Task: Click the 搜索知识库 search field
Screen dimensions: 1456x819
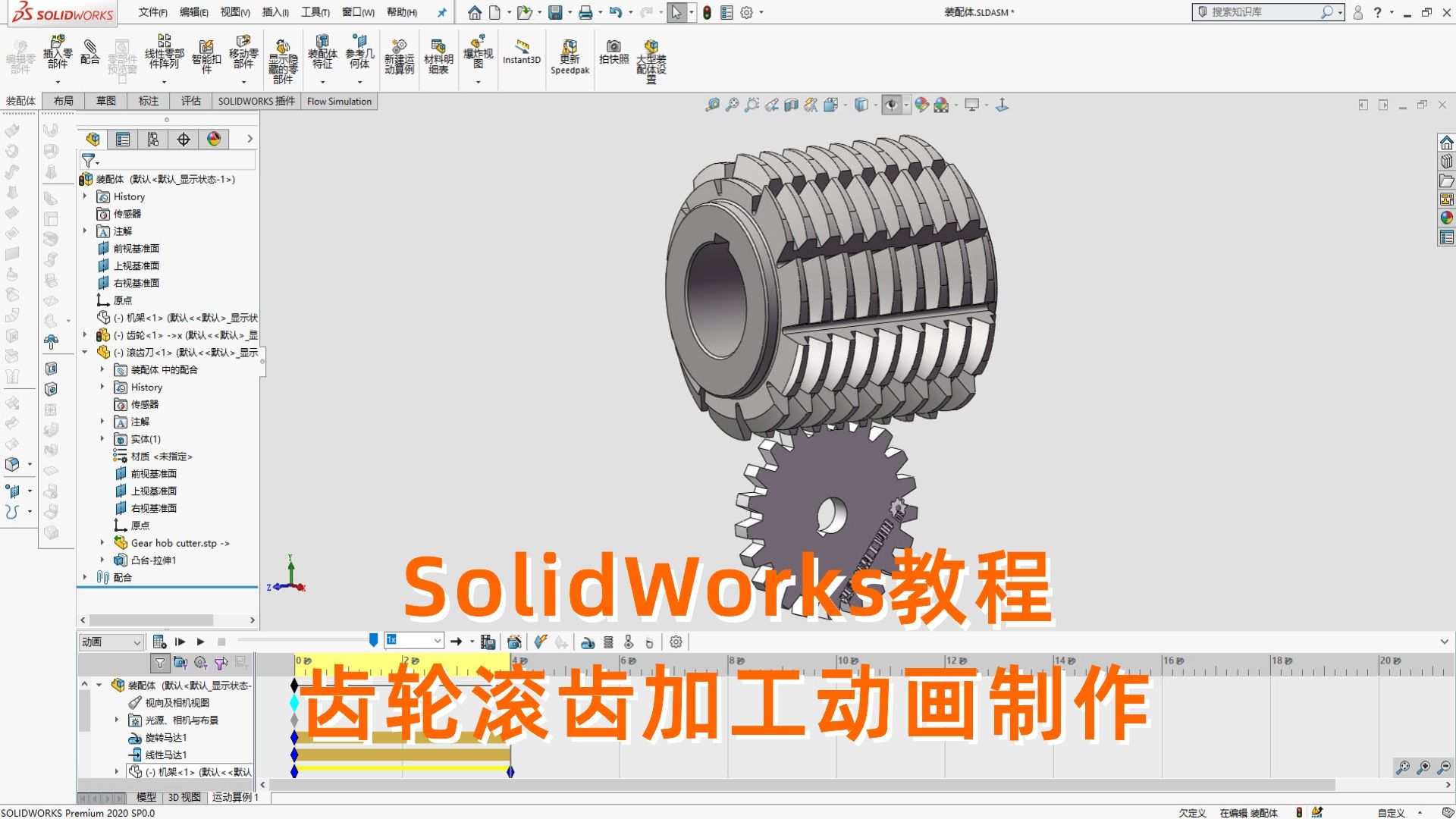Action: pyautogui.click(x=1266, y=12)
